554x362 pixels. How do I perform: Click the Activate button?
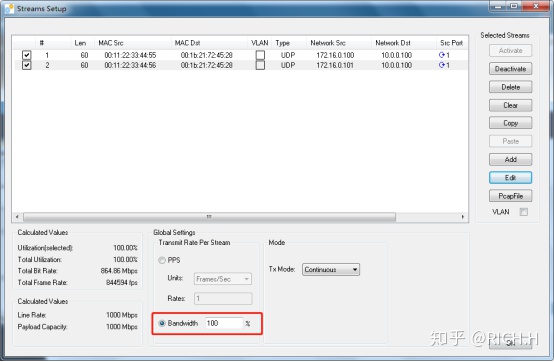tap(510, 51)
